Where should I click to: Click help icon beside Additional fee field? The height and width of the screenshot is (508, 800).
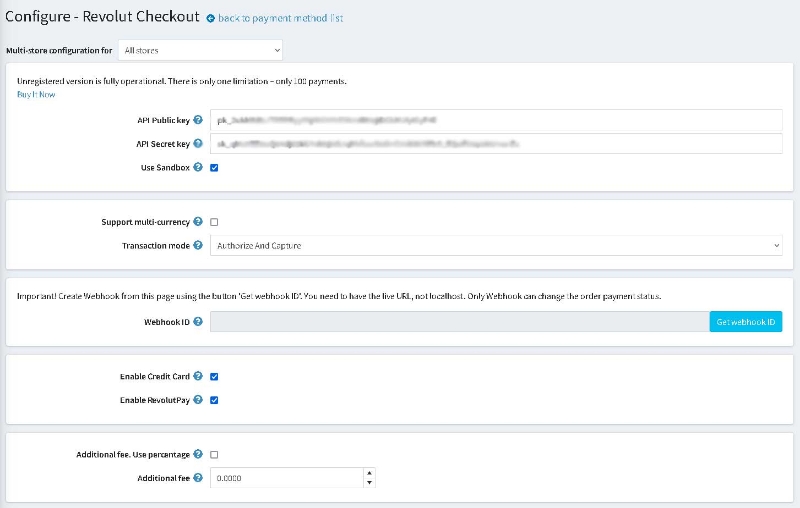pos(198,477)
